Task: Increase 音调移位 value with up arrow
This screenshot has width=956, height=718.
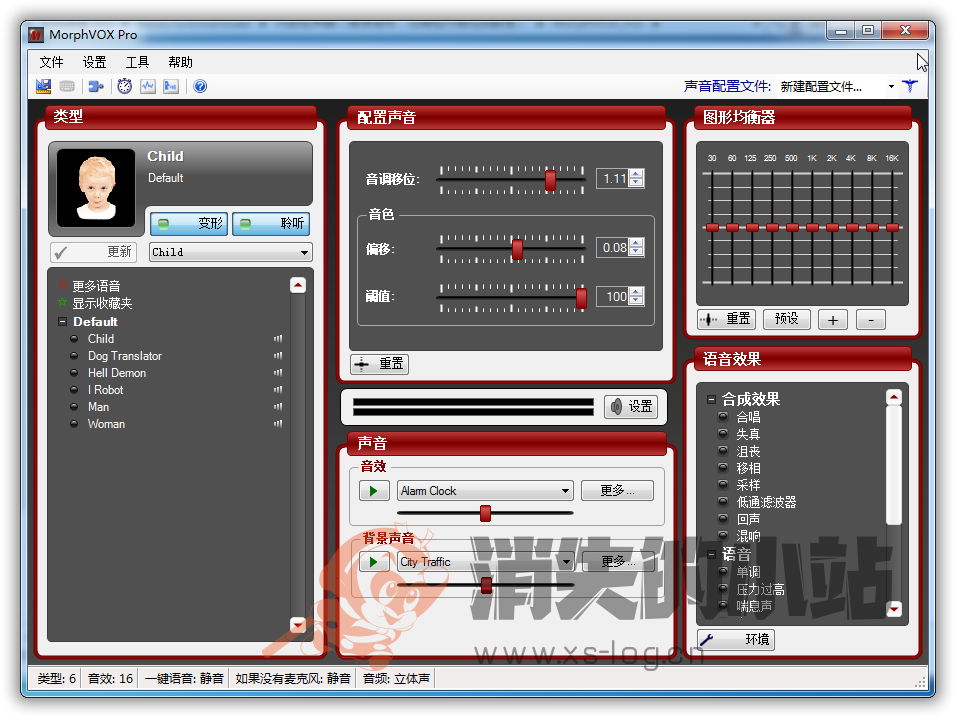Action: [x=637, y=174]
